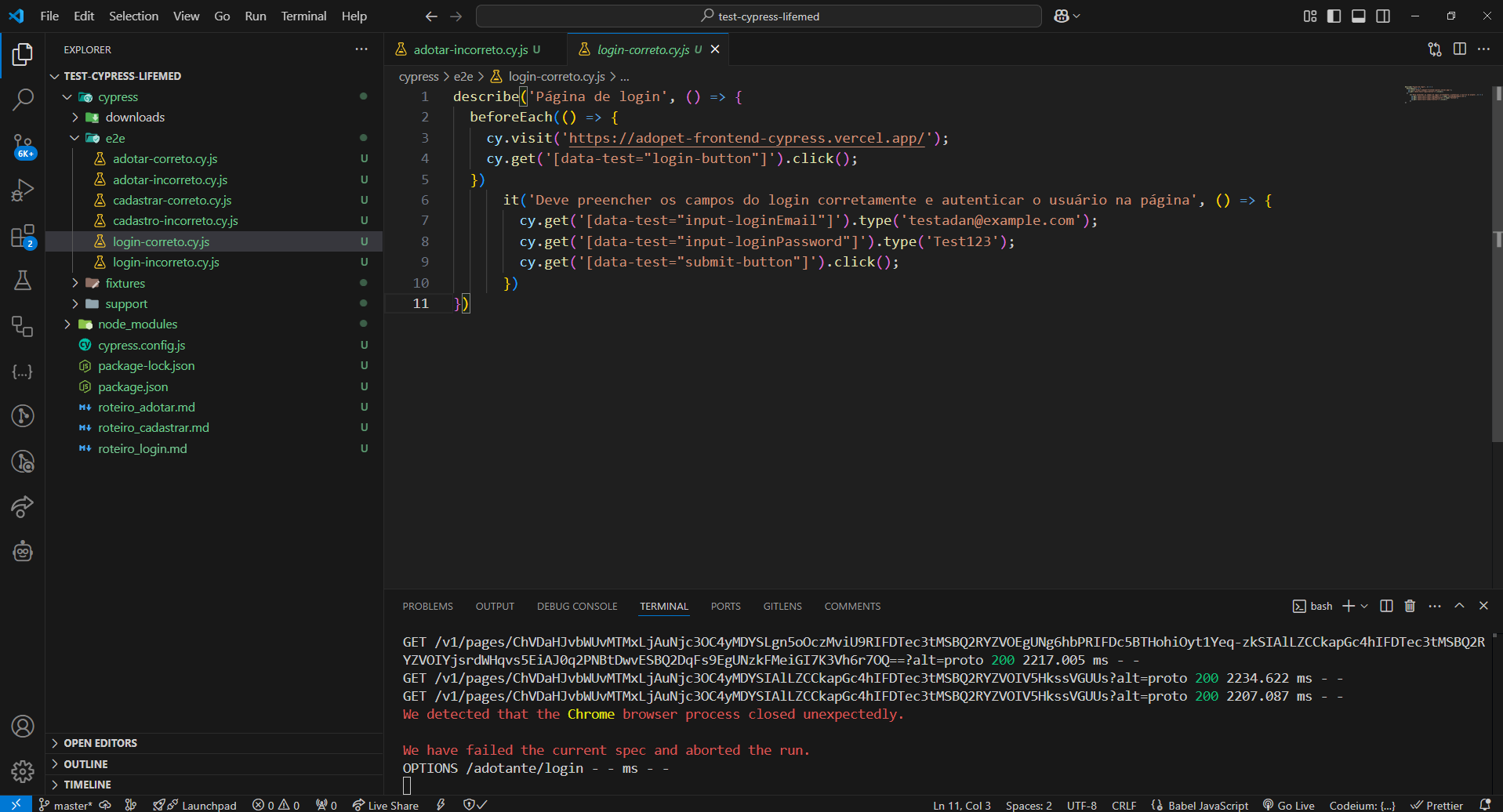Collapse the cypress folder
Viewport: 1503px width, 812px height.
[x=67, y=97]
